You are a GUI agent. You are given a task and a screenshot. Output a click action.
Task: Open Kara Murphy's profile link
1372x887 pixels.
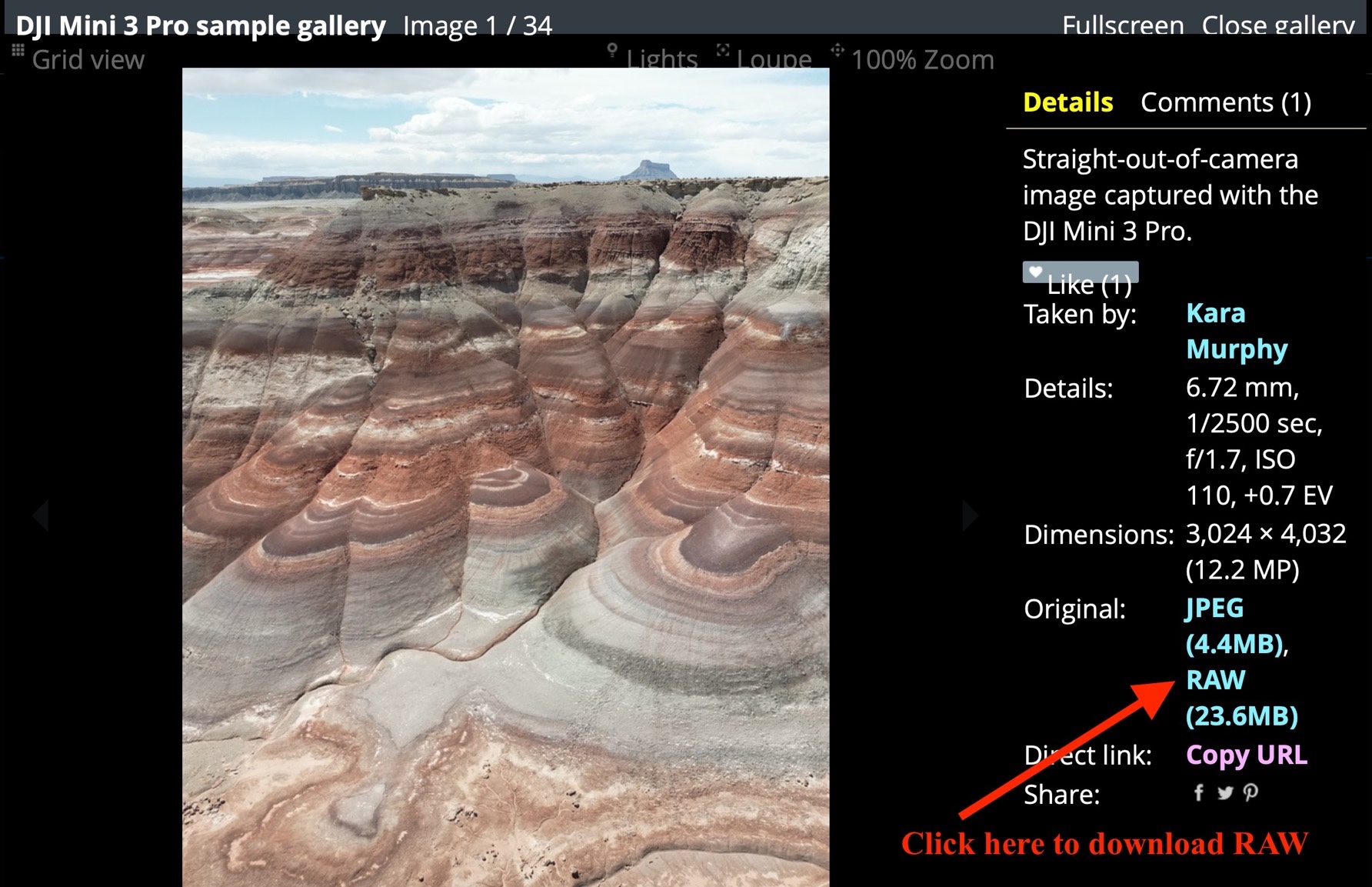point(1237,331)
